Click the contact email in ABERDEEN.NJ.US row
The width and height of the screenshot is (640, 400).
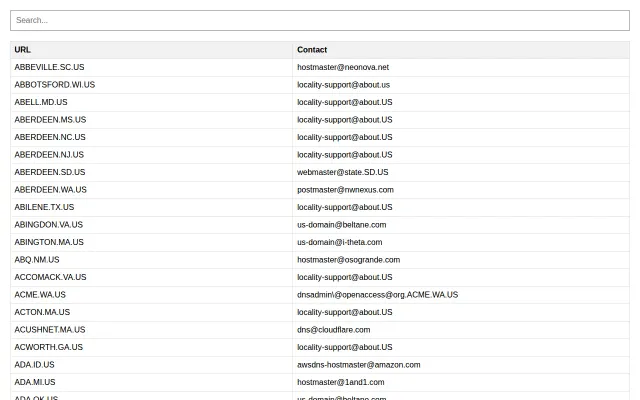[x=344, y=155]
